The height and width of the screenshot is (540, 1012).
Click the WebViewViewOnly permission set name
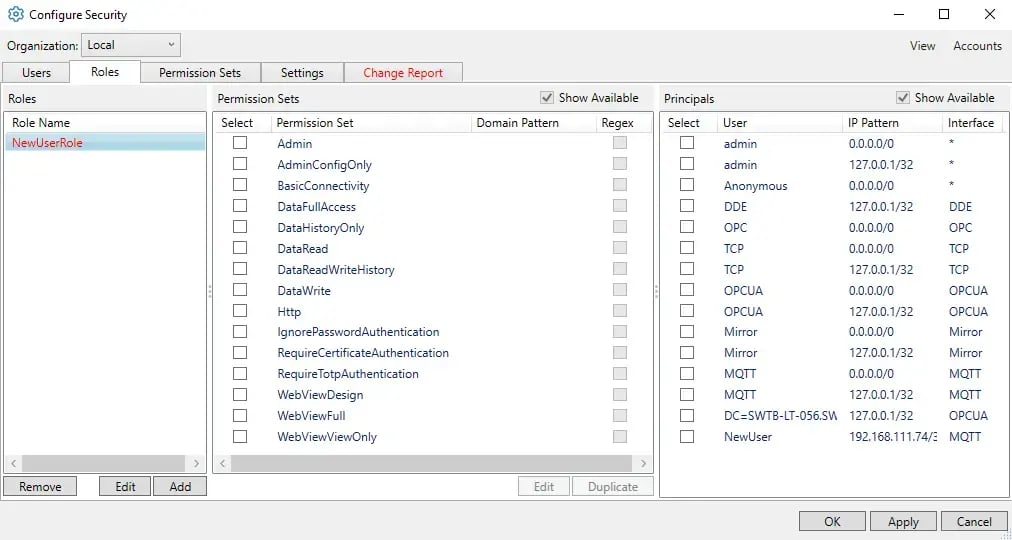(327, 437)
